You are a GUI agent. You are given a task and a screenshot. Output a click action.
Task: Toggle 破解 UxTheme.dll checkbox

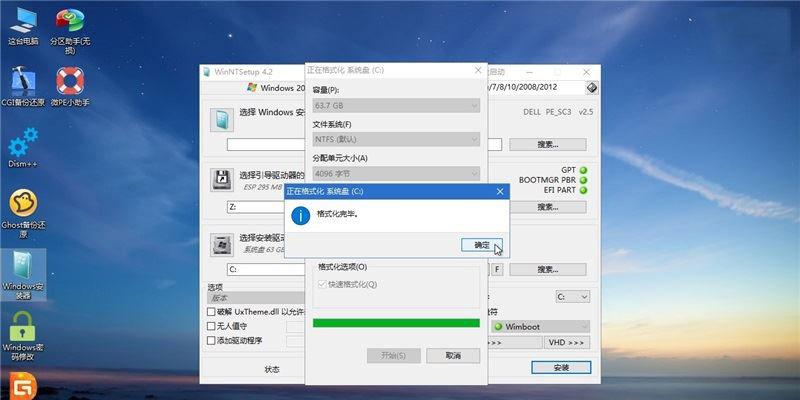point(211,312)
